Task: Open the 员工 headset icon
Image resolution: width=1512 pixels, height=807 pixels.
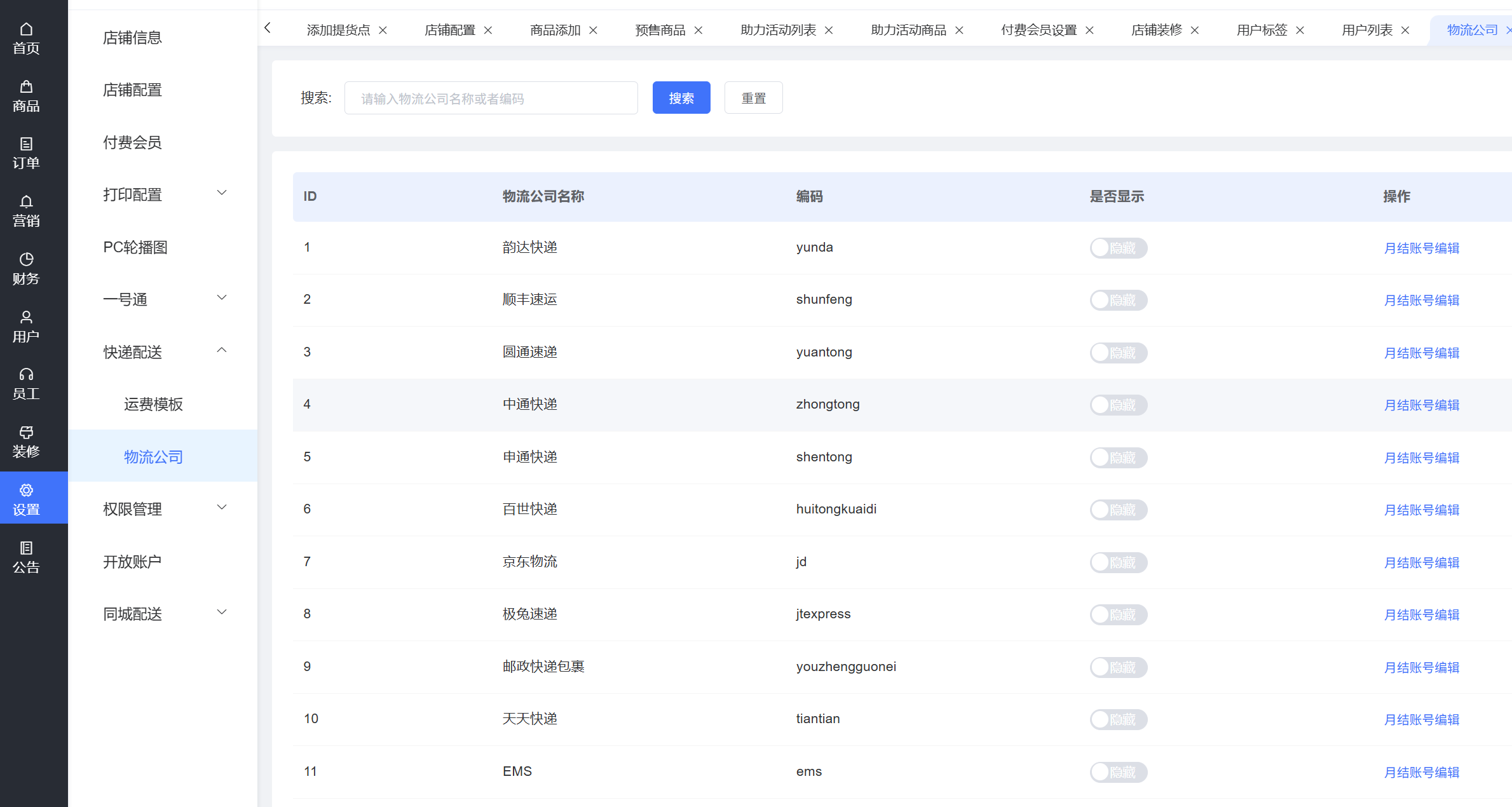Action: (26, 384)
